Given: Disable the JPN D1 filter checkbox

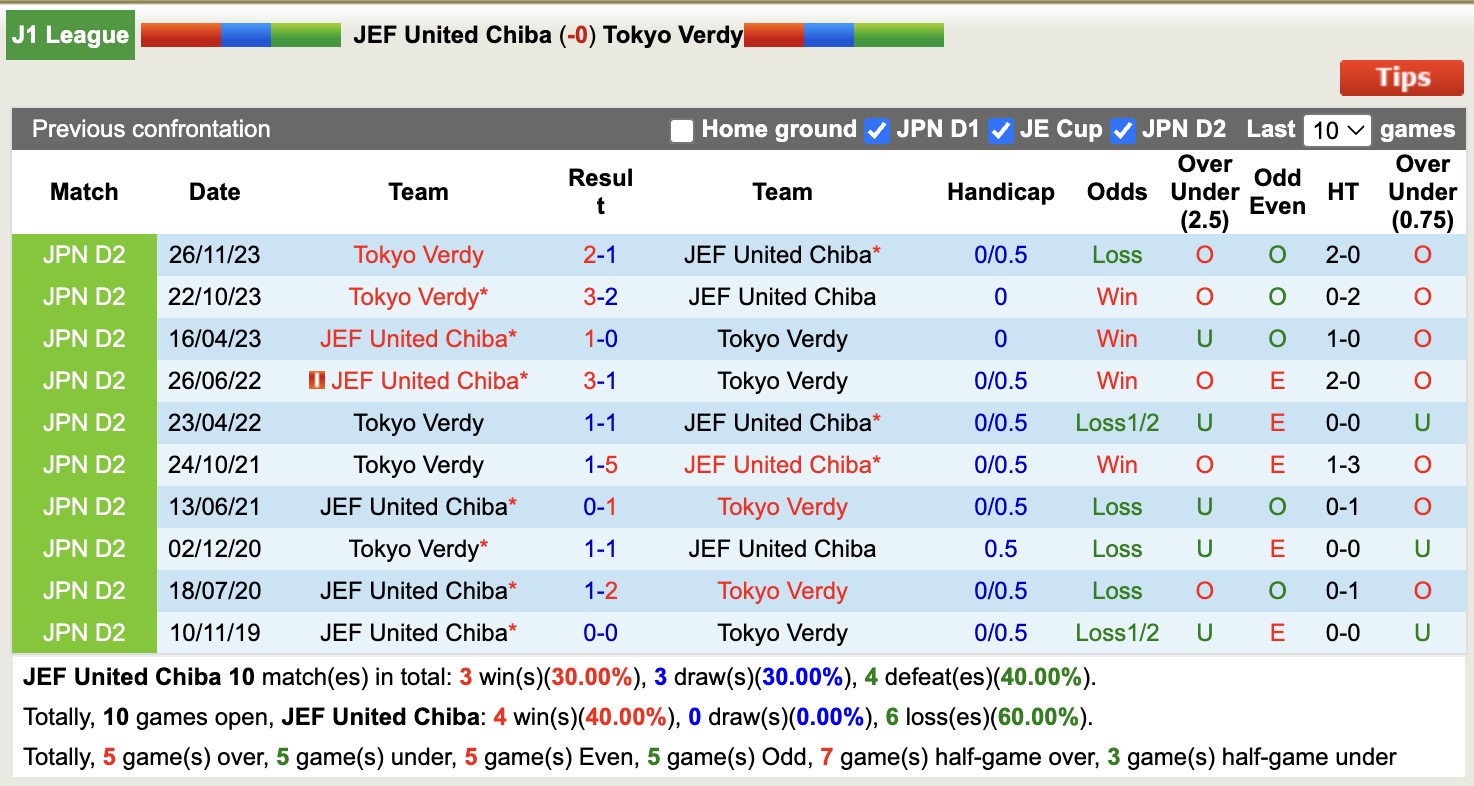Looking at the screenshot, I should point(877,130).
